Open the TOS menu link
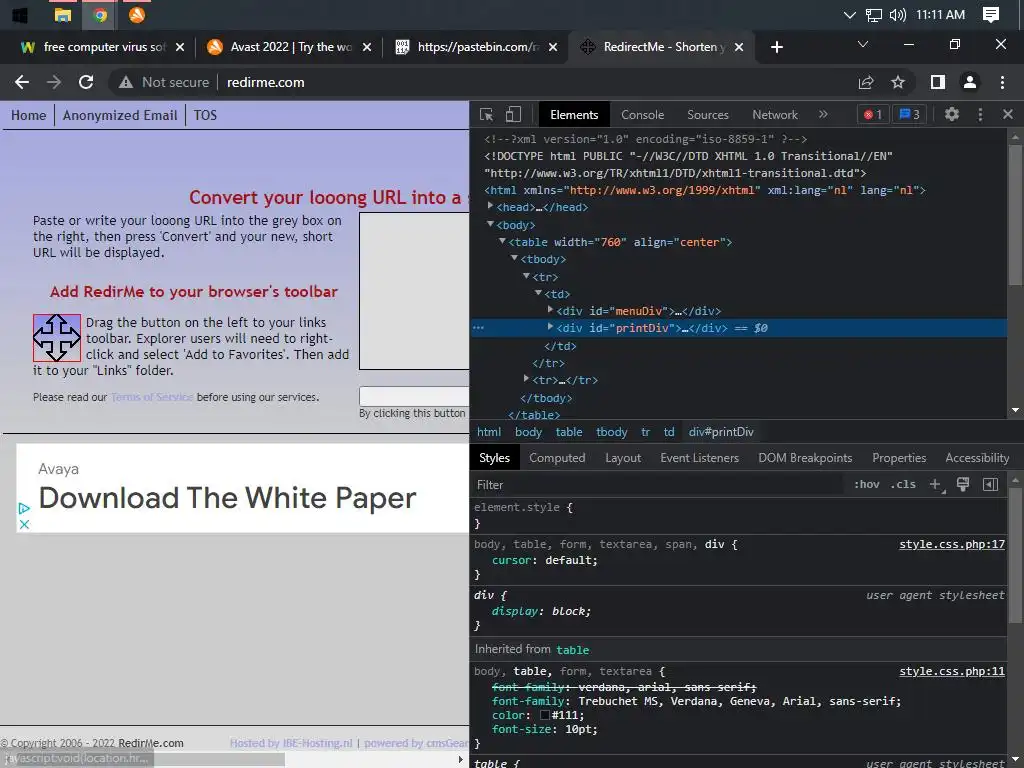1024x768 pixels. 205,116
